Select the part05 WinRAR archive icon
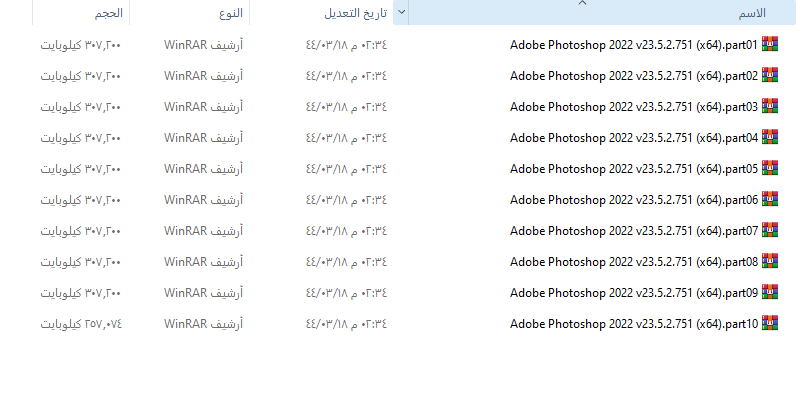Image resolution: width=796 pixels, height=416 pixels. point(770,168)
